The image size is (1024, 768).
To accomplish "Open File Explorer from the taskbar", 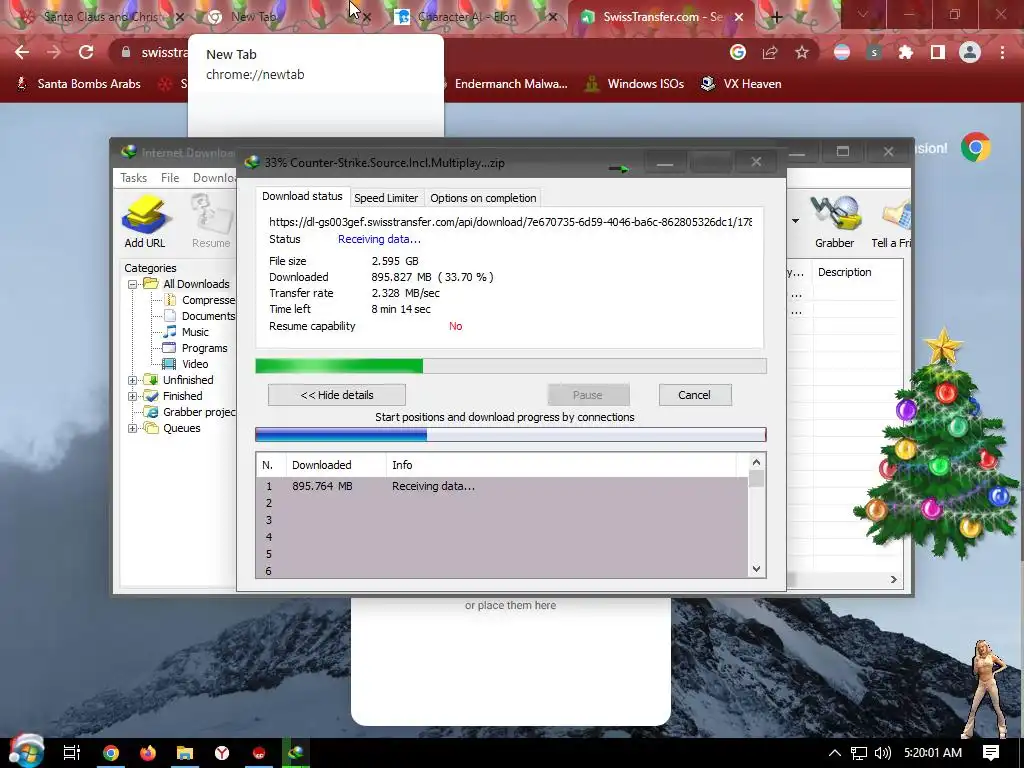I will pos(185,753).
